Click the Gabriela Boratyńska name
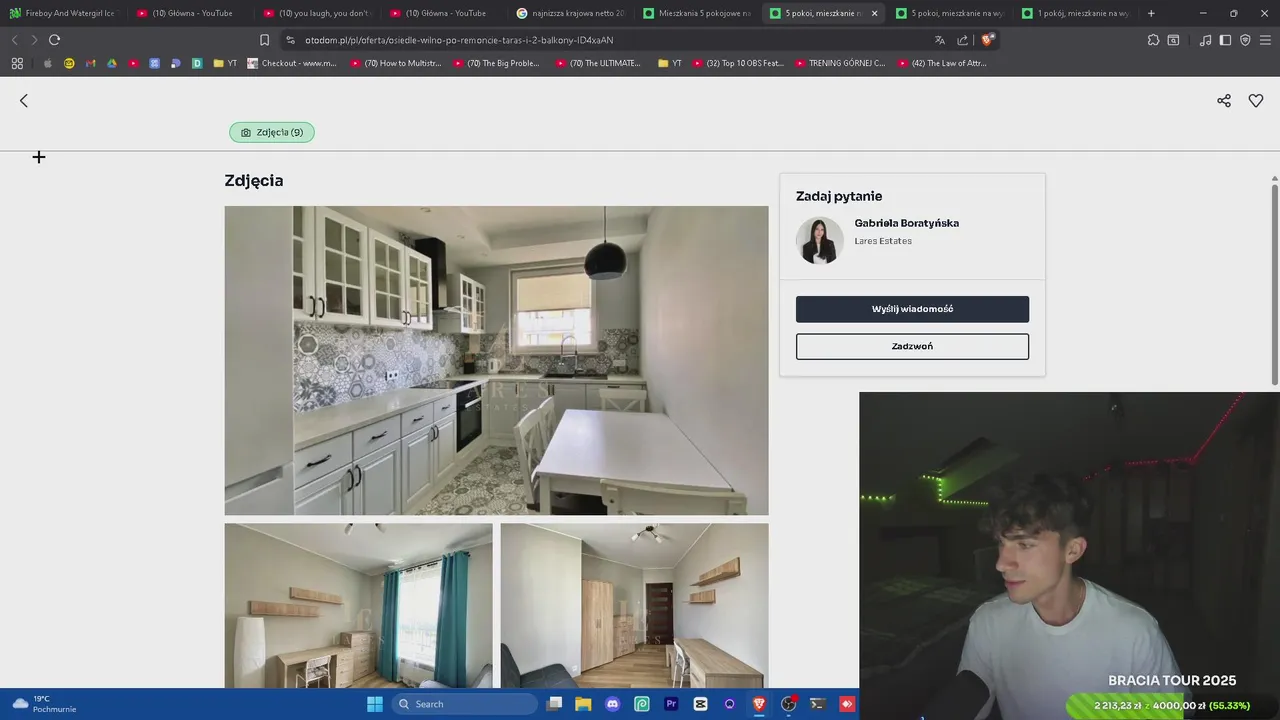The height and width of the screenshot is (720, 1280). [x=906, y=223]
